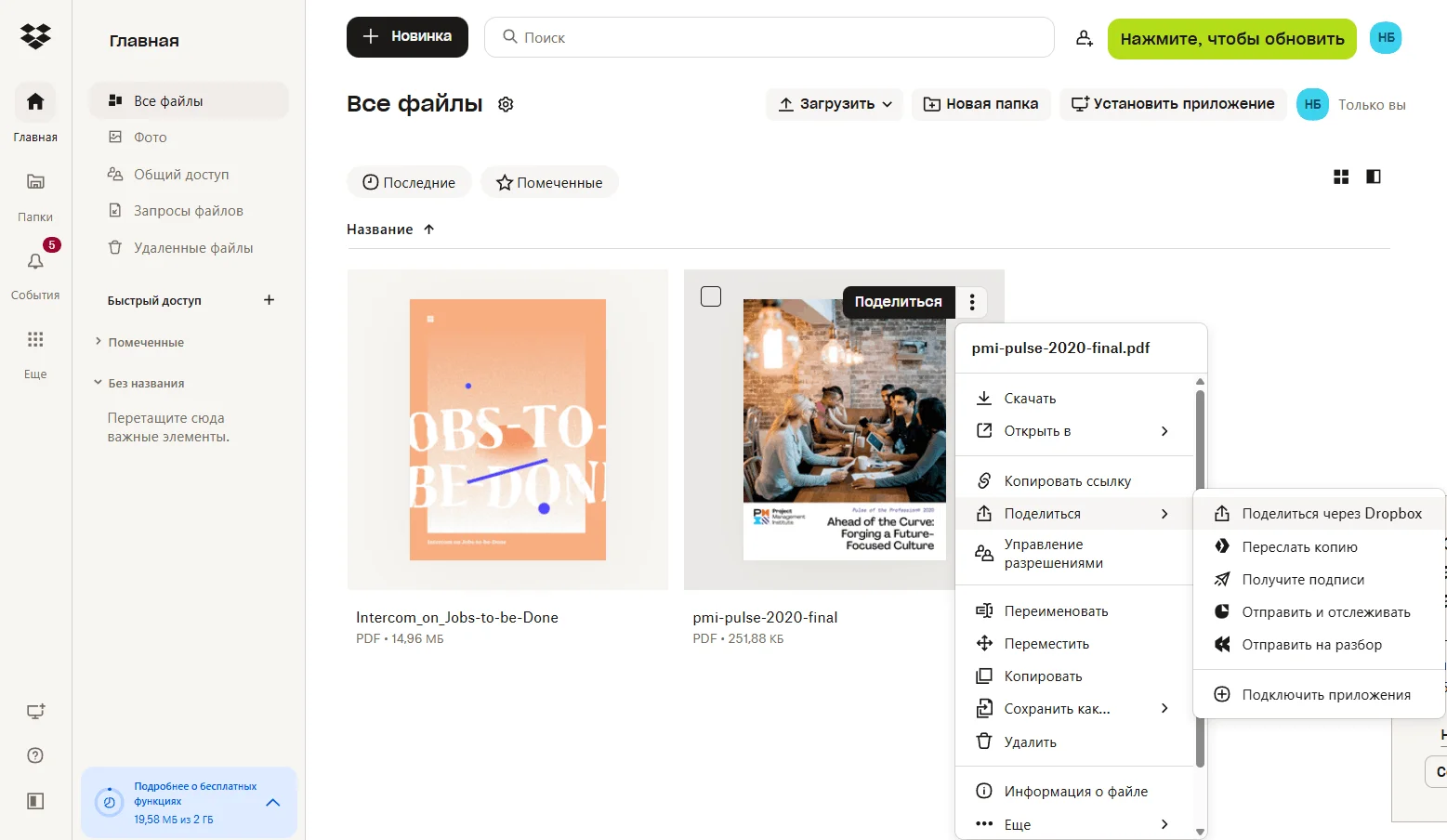
Task: Select Переслать копию in submenu
Action: click(1320, 547)
